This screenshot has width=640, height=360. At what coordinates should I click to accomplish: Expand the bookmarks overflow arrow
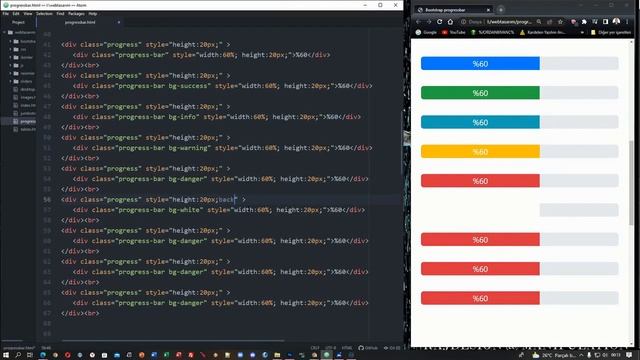[x=582, y=32]
